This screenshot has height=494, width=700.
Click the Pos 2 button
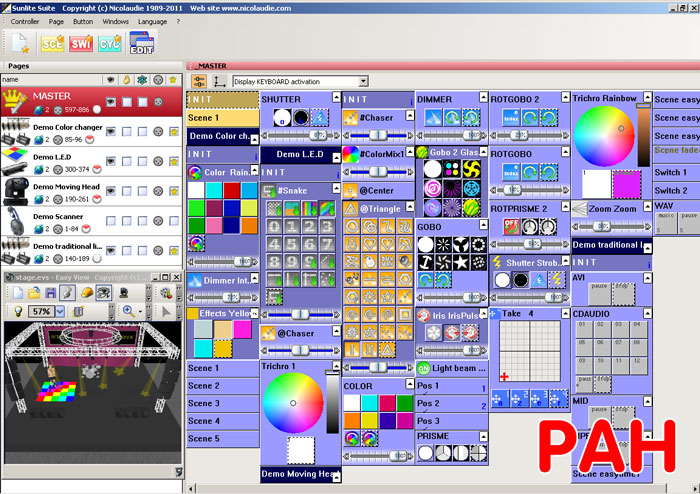pos(452,404)
